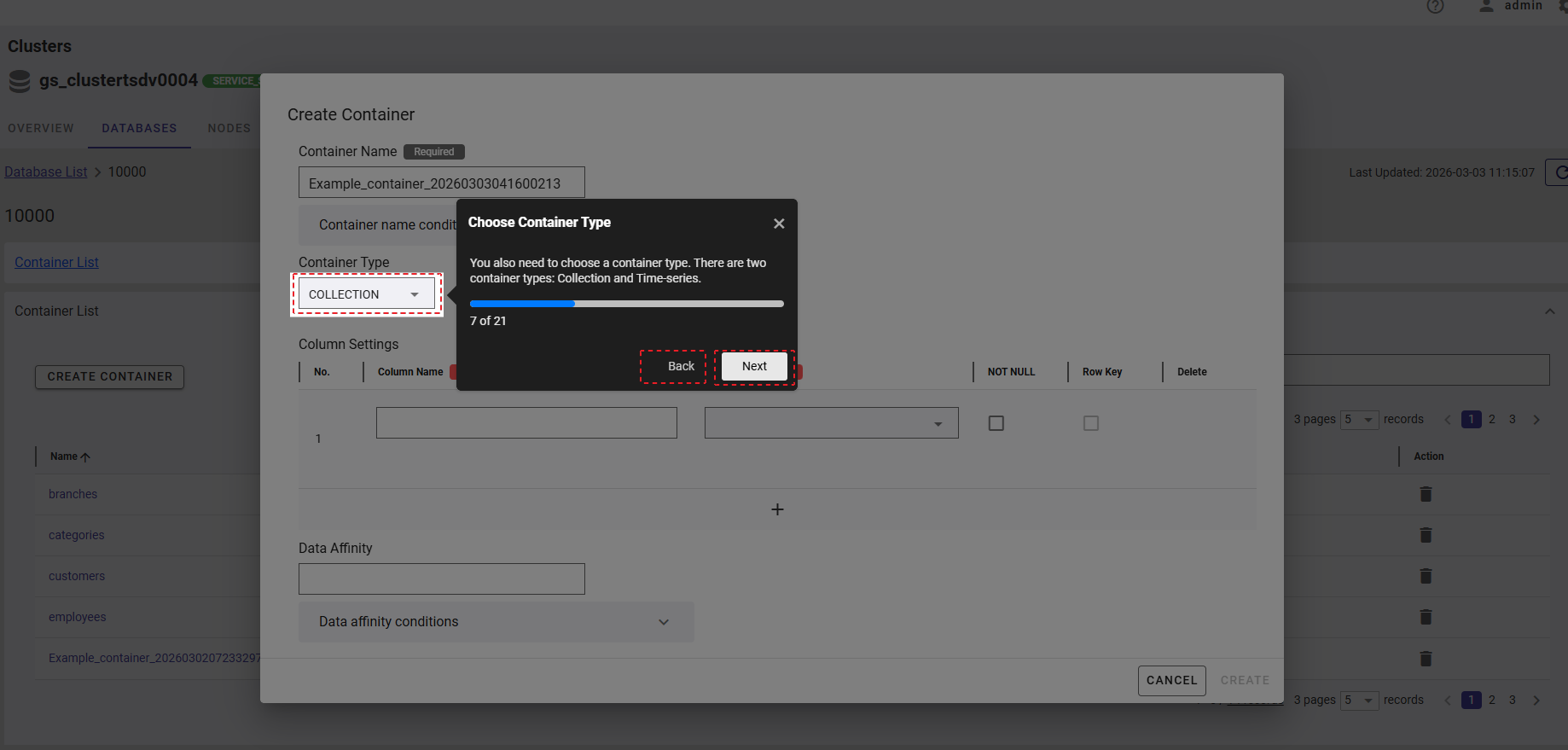1568x750 pixels.
Task: Click the admin user profile icon
Action: click(1486, 6)
